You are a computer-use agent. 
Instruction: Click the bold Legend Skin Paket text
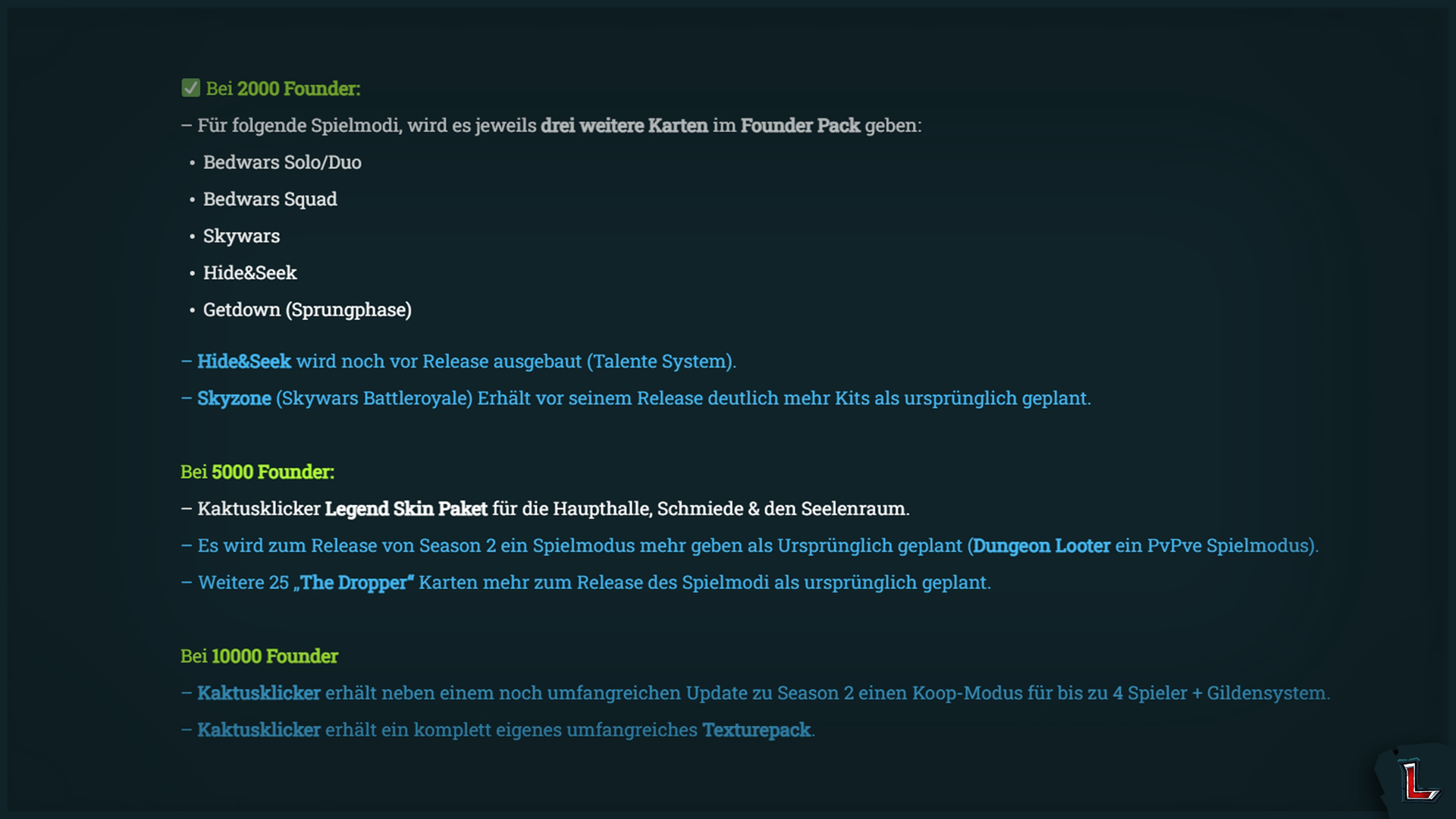coord(406,509)
